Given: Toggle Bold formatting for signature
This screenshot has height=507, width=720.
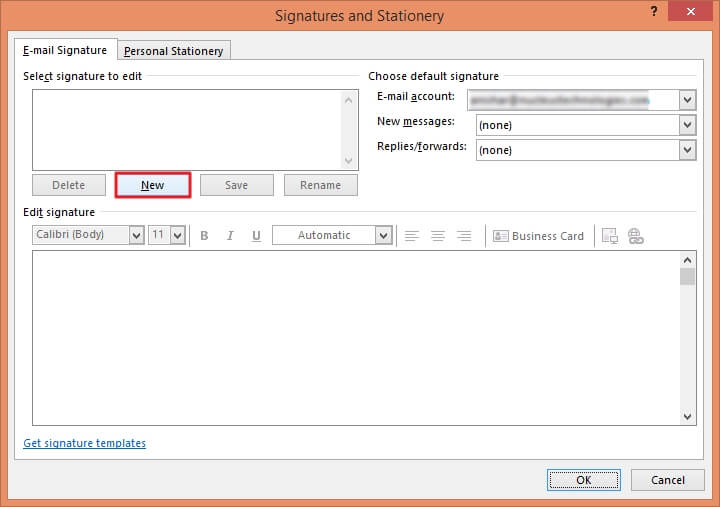Looking at the screenshot, I should (204, 236).
